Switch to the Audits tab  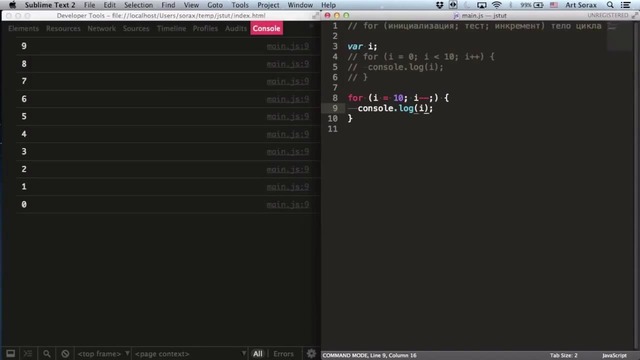click(x=236, y=28)
